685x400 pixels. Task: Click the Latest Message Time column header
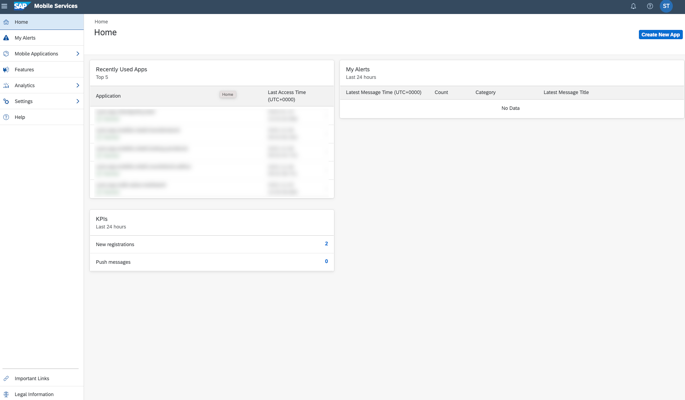point(384,92)
